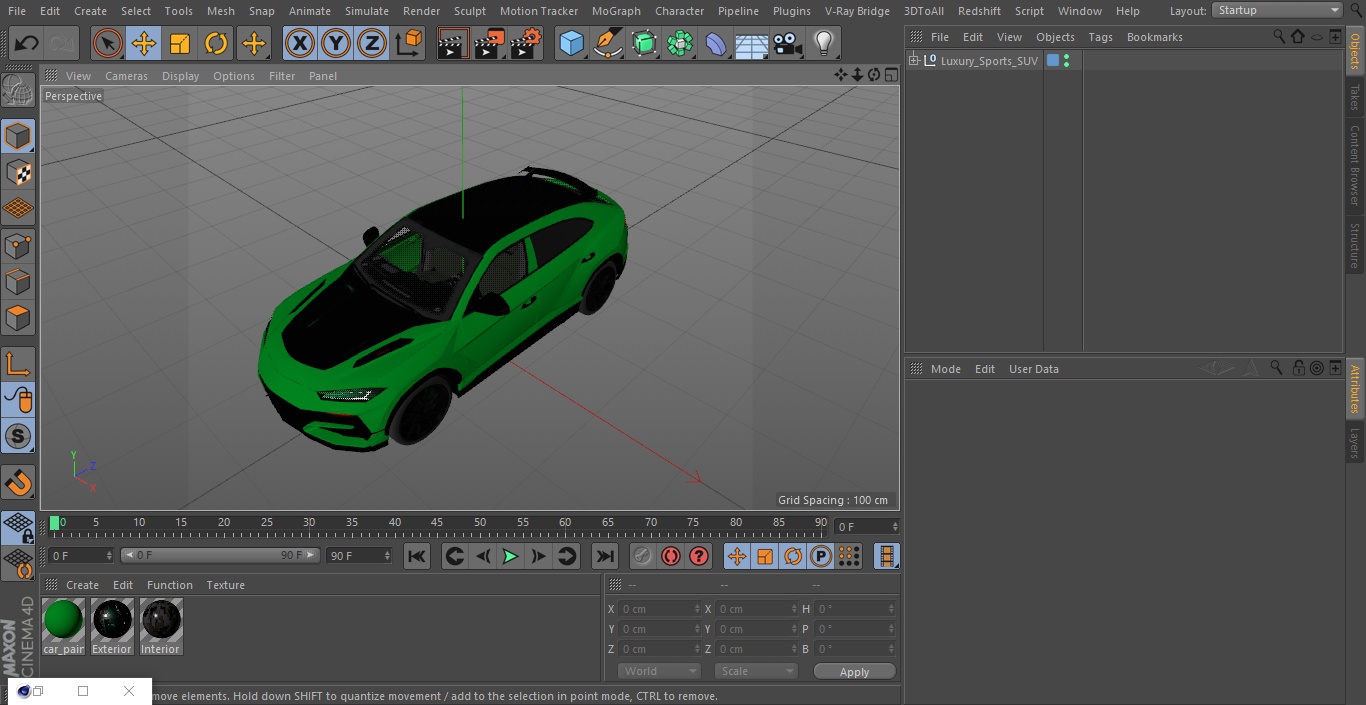Switch to Texture mode

pos(18,172)
